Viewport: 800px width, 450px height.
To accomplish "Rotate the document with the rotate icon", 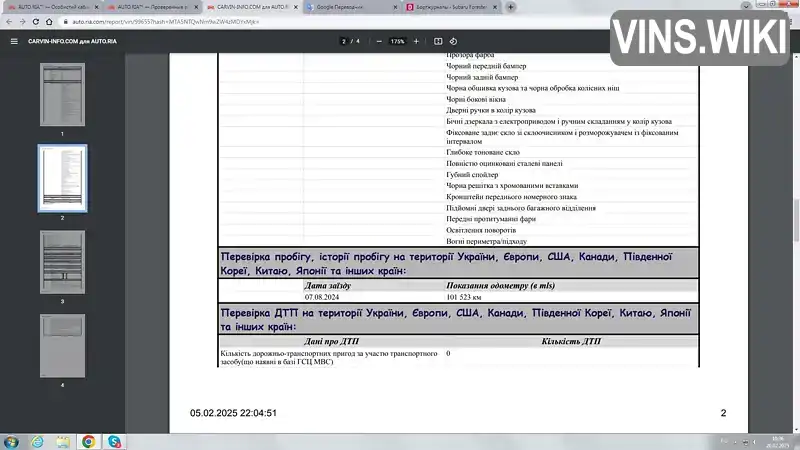I will click(x=453, y=41).
